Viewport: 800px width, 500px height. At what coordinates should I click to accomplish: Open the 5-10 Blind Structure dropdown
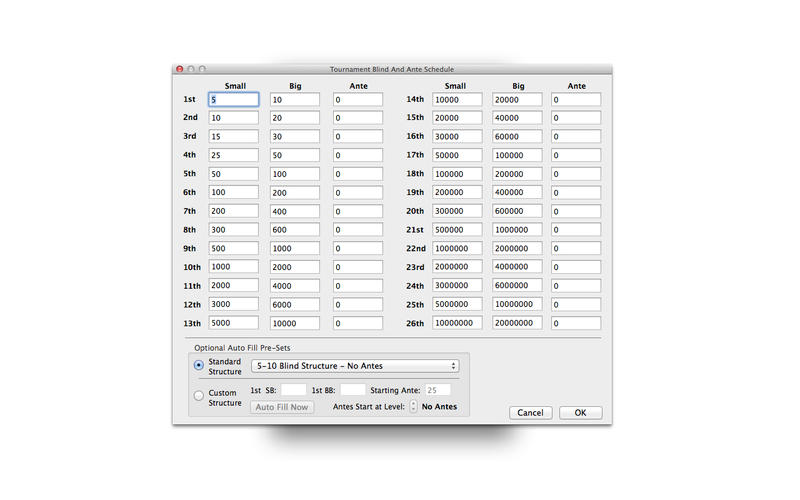click(x=355, y=366)
